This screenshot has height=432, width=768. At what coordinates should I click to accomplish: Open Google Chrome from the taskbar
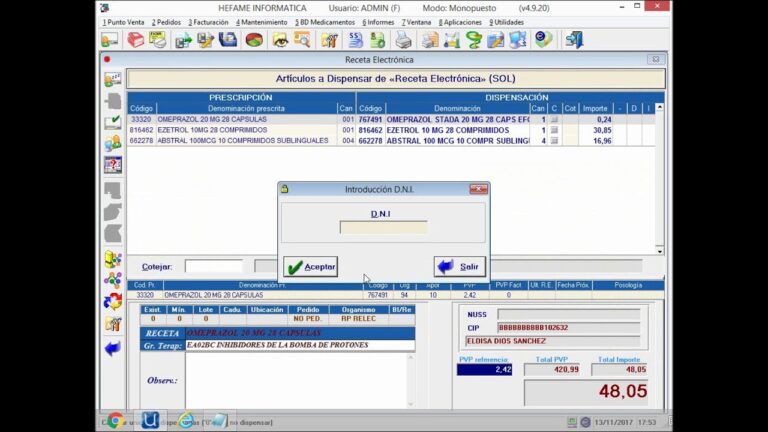tap(116, 421)
